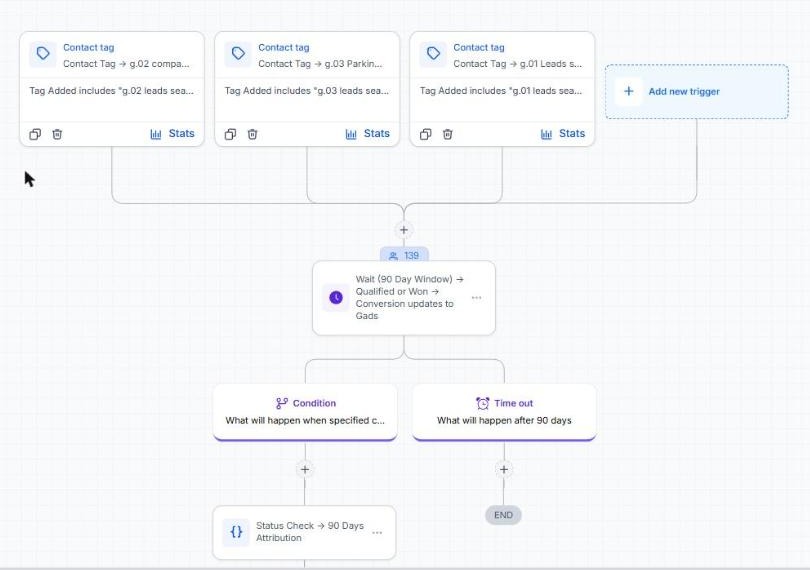Click the text 'Tag Added includes "g.03 leads sea...'
810x570 pixels.
click(x=307, y=90)
